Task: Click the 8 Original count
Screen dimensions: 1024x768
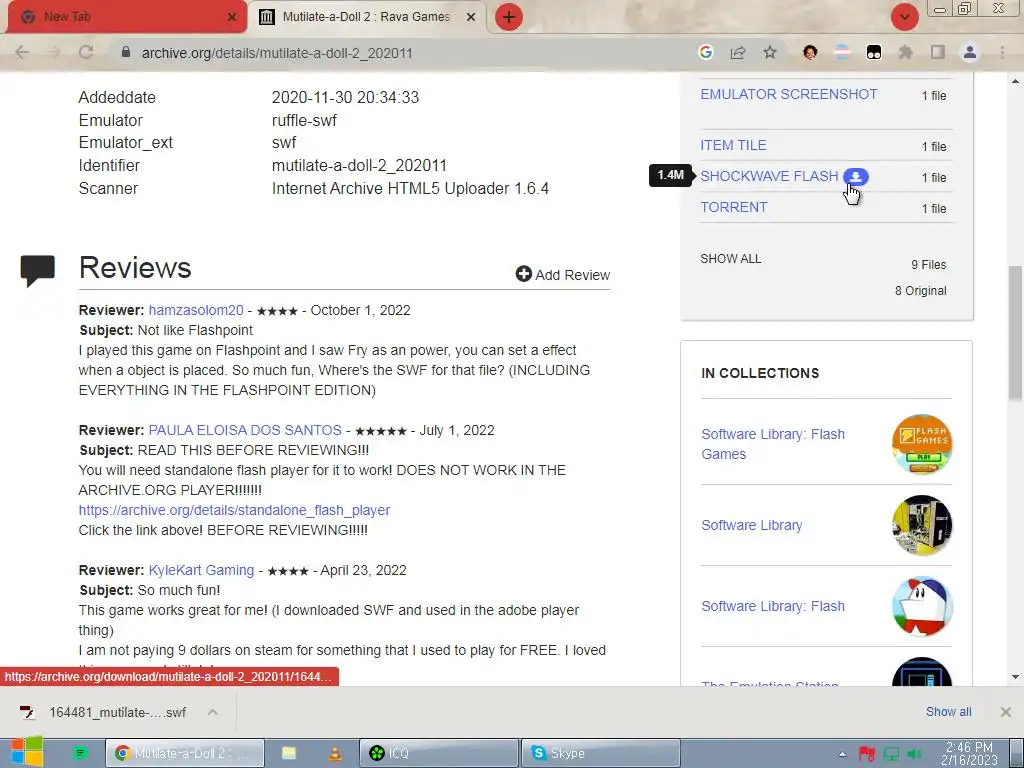Action: coord(920,291)
